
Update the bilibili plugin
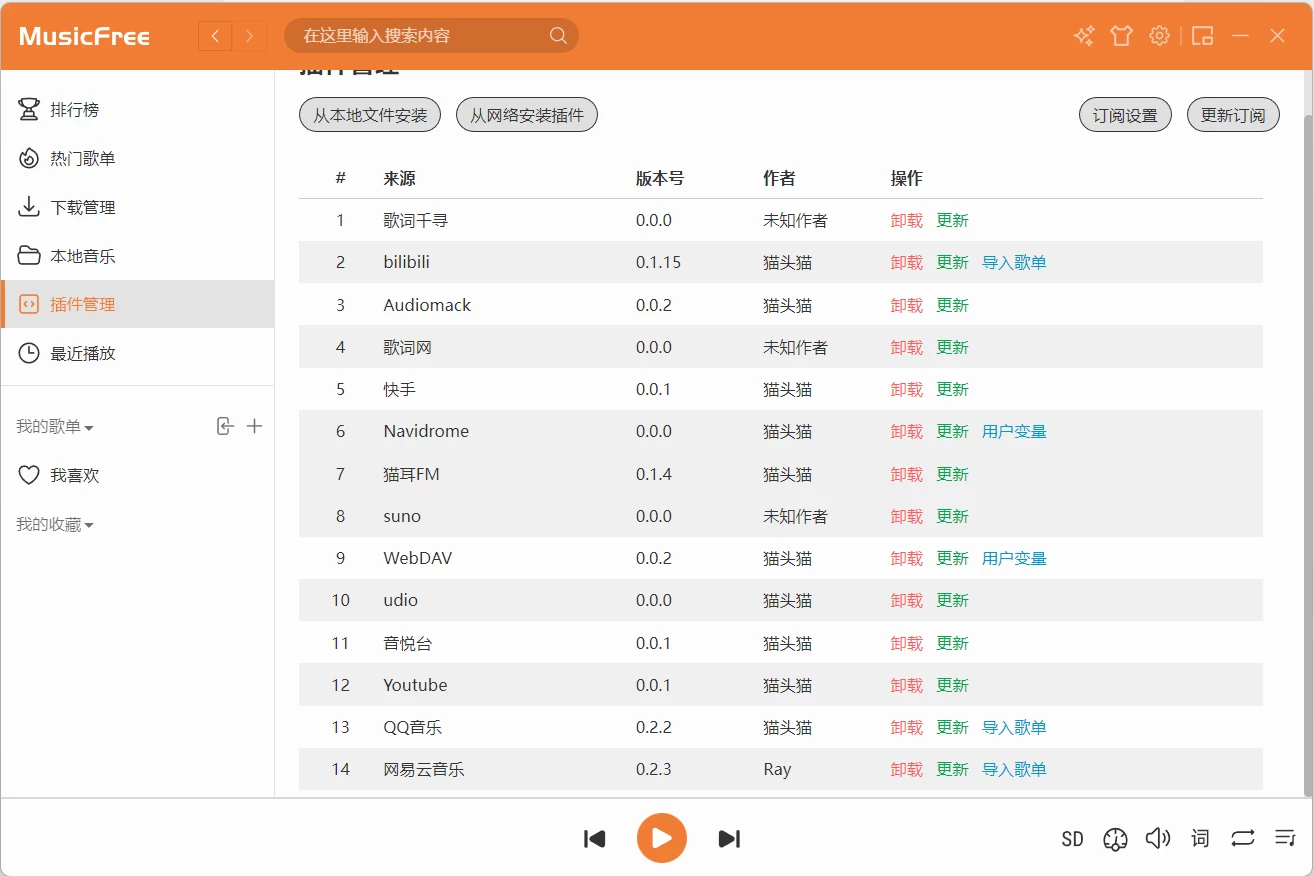point(952,262)
